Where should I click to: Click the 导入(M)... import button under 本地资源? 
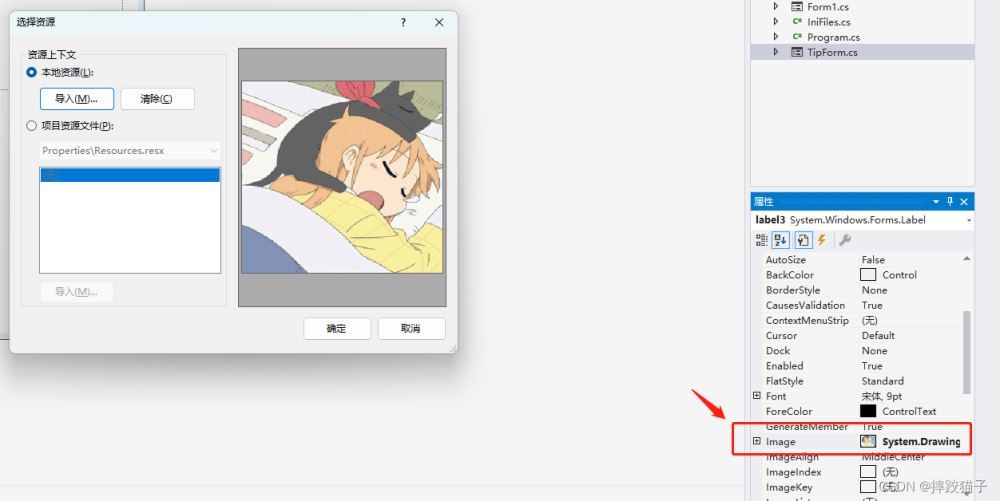tap(77, 99)
